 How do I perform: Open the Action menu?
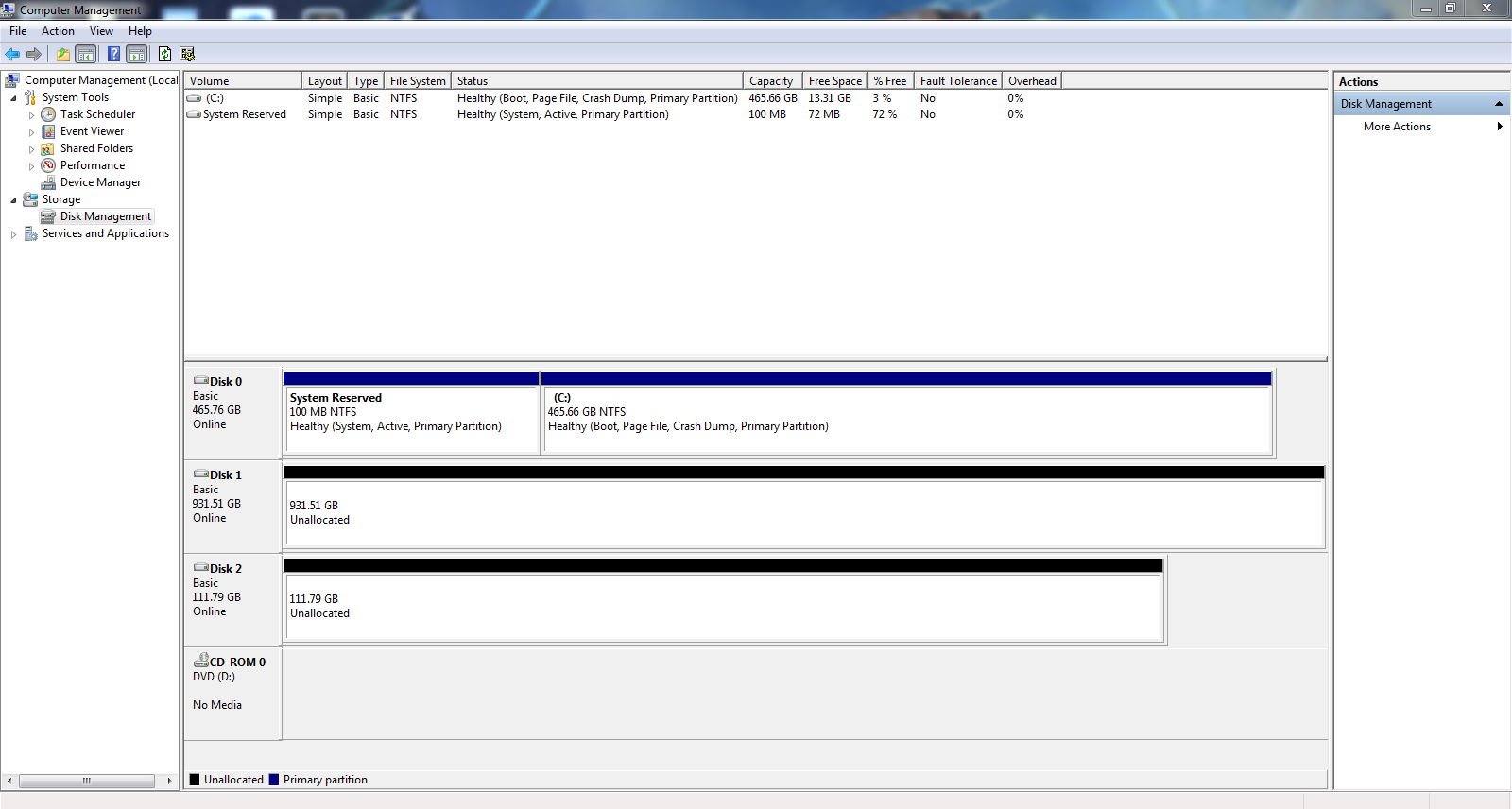tap(58, 31)
